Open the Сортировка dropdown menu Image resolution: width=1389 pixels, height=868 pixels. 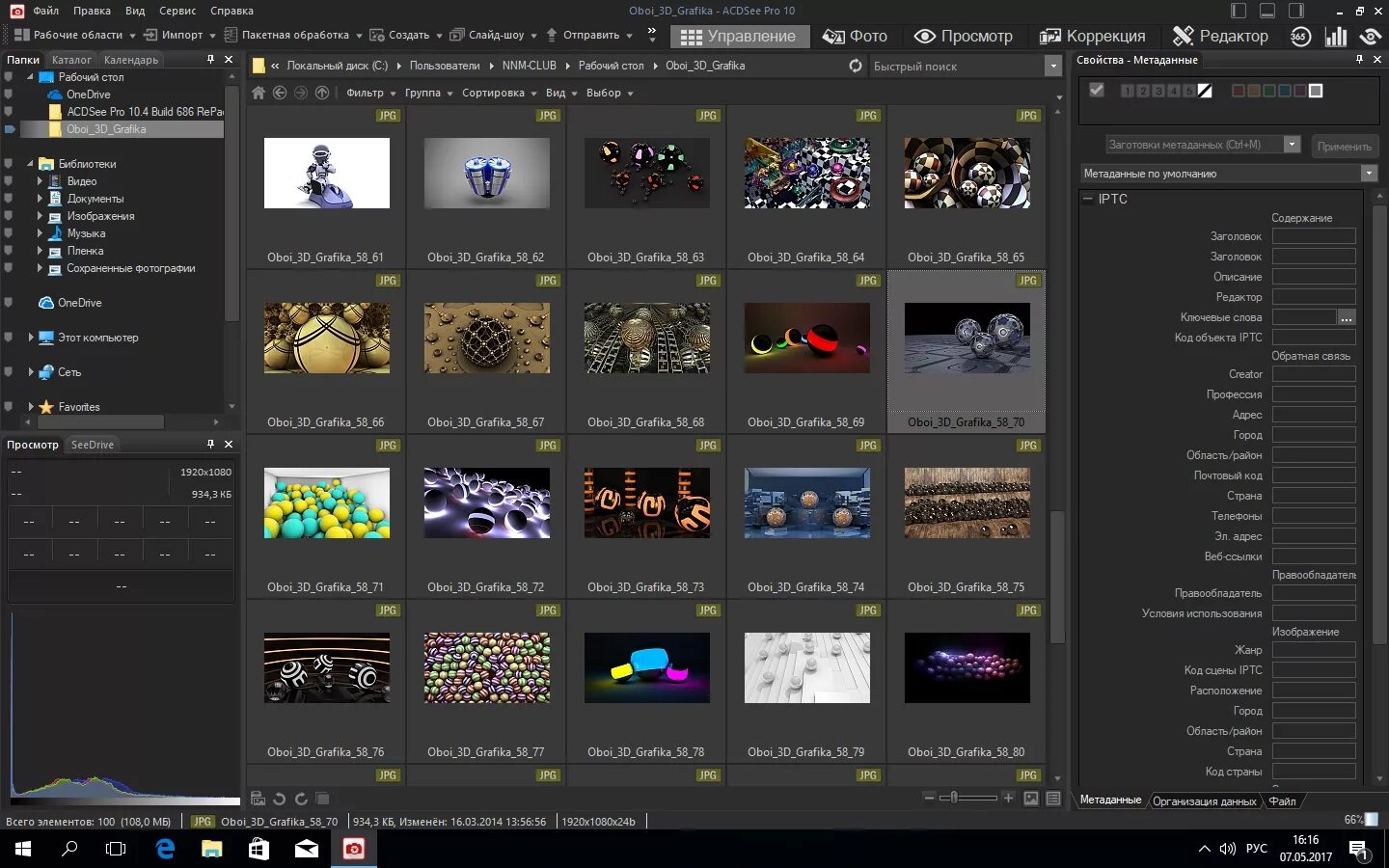(x=499, y=93)
